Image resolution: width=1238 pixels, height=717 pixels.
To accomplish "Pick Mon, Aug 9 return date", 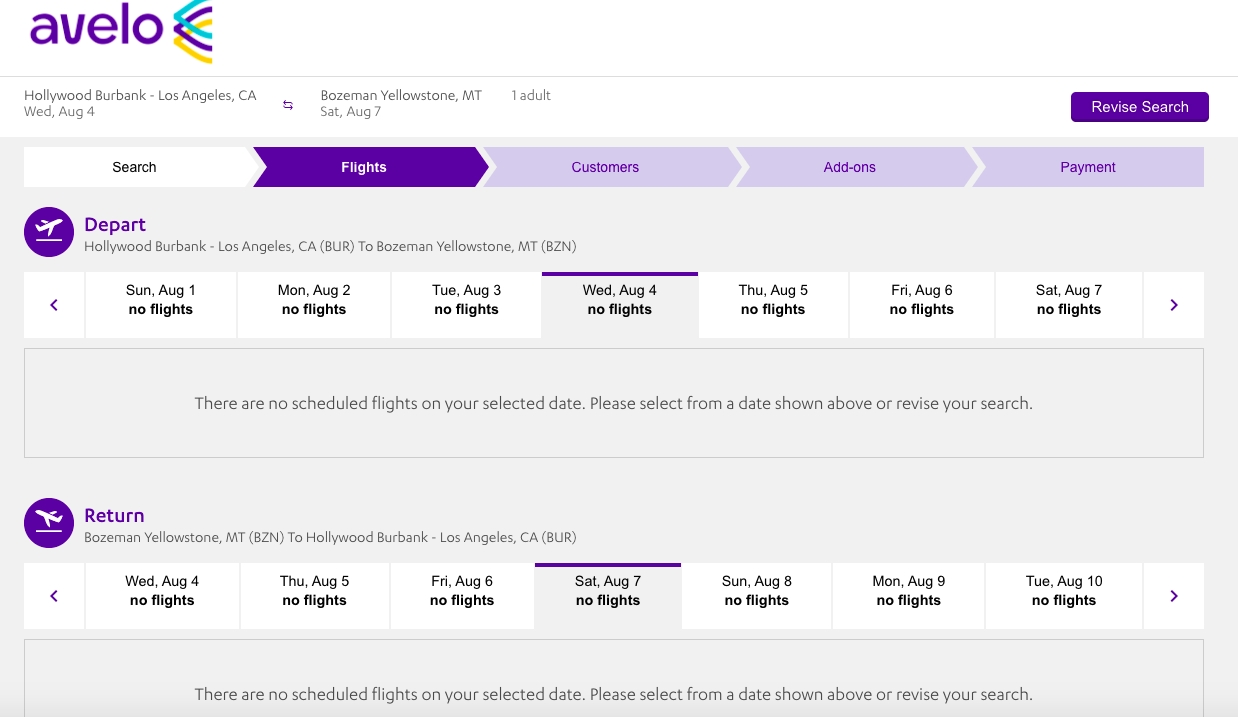I will [909, 596].
